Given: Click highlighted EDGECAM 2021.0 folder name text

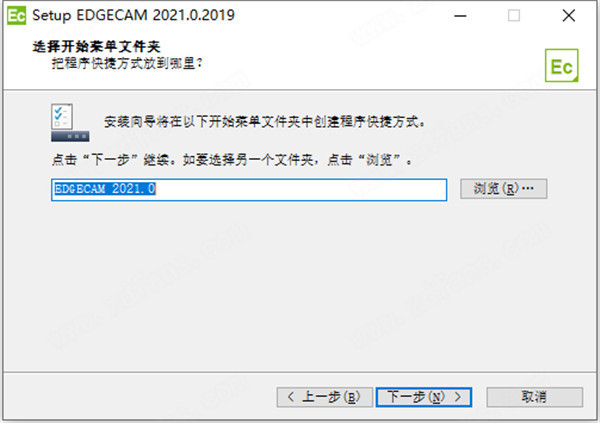Looking at the screenshot, I should [x=105, y=189].
